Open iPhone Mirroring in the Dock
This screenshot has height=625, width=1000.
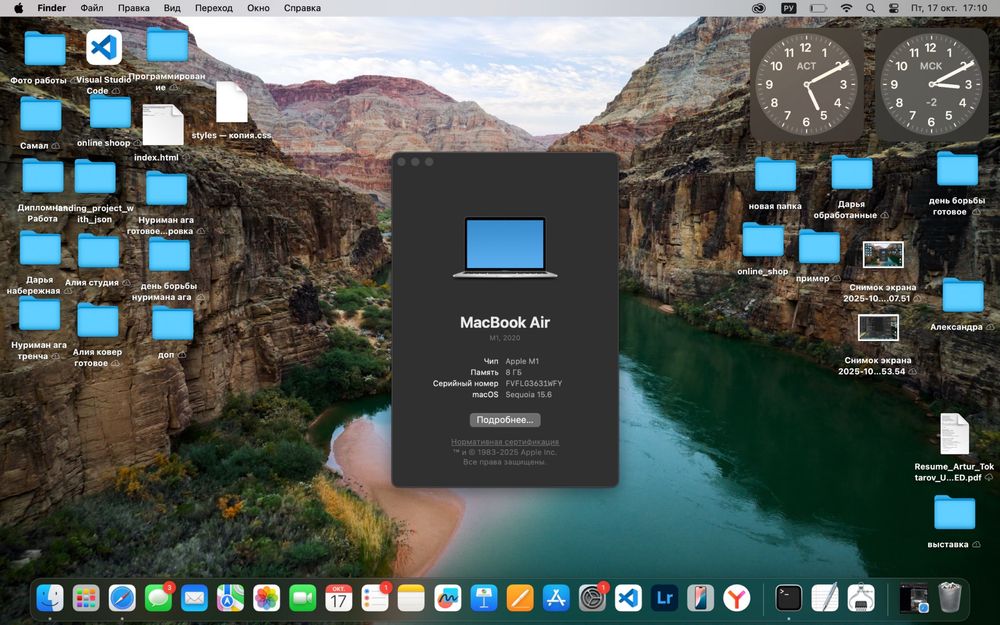[x=700, y=598]
